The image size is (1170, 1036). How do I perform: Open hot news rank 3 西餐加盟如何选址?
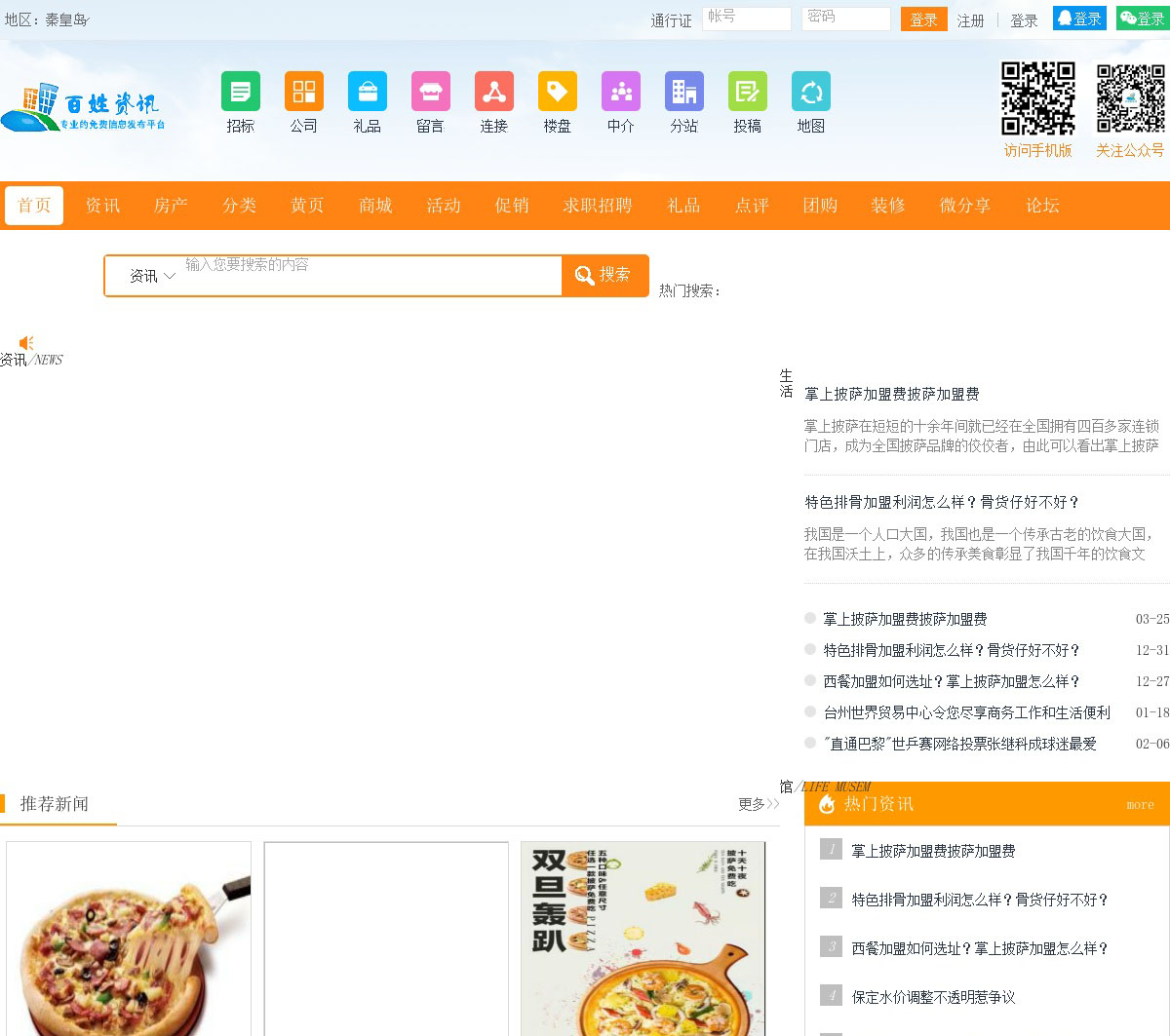coord(981,948)
